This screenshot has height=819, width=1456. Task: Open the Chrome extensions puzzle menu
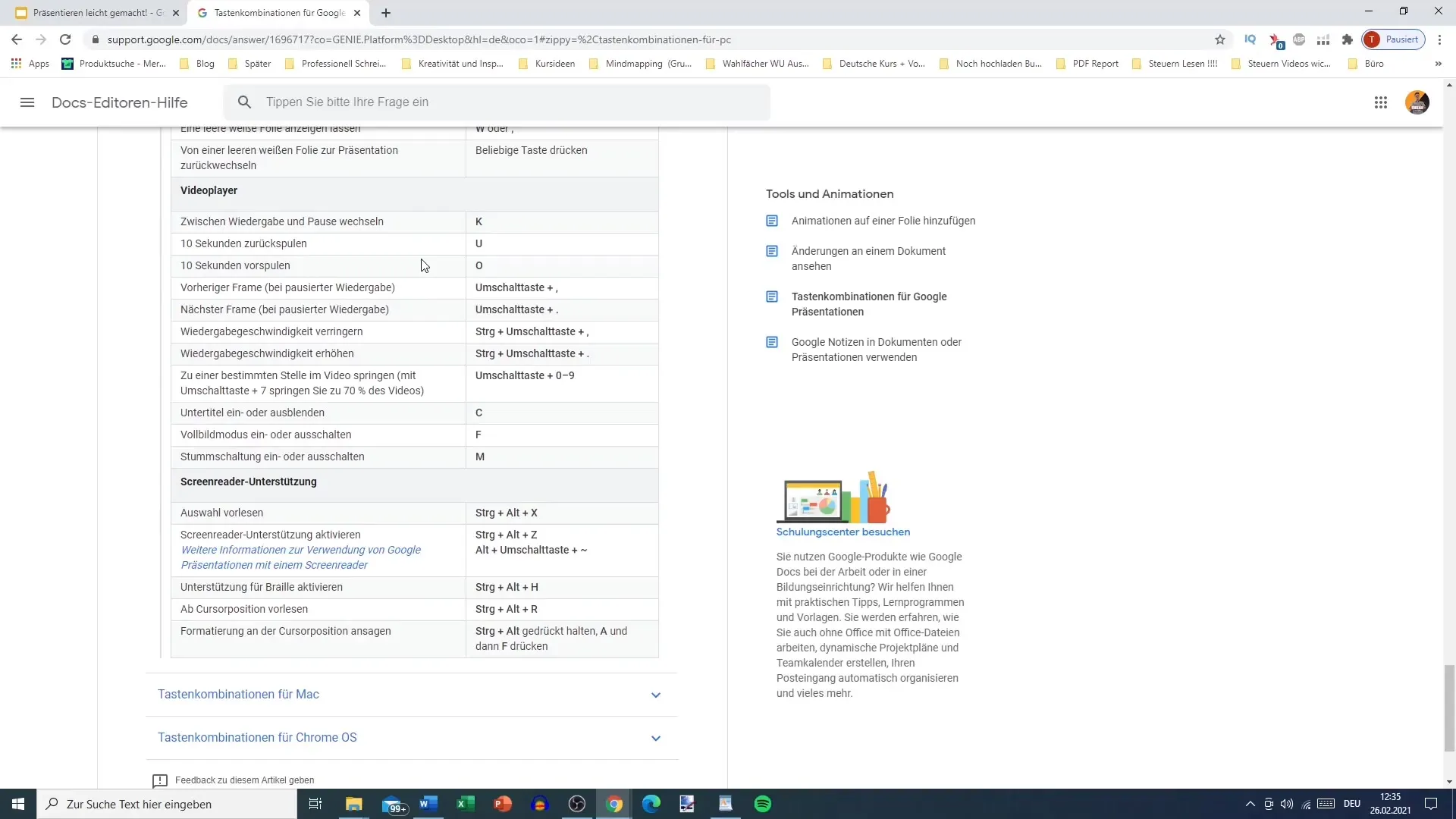coord(1348,39)
